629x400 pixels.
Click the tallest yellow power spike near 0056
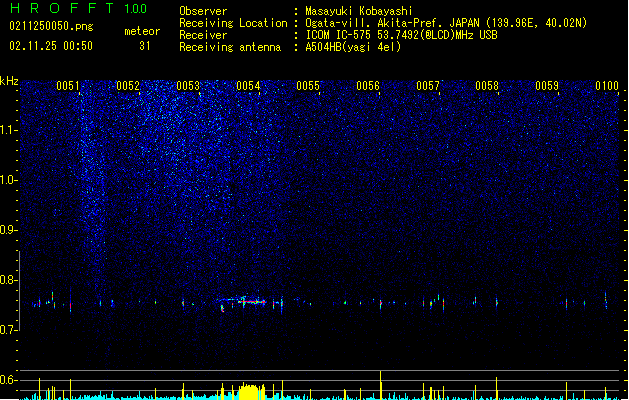point(380,385)
